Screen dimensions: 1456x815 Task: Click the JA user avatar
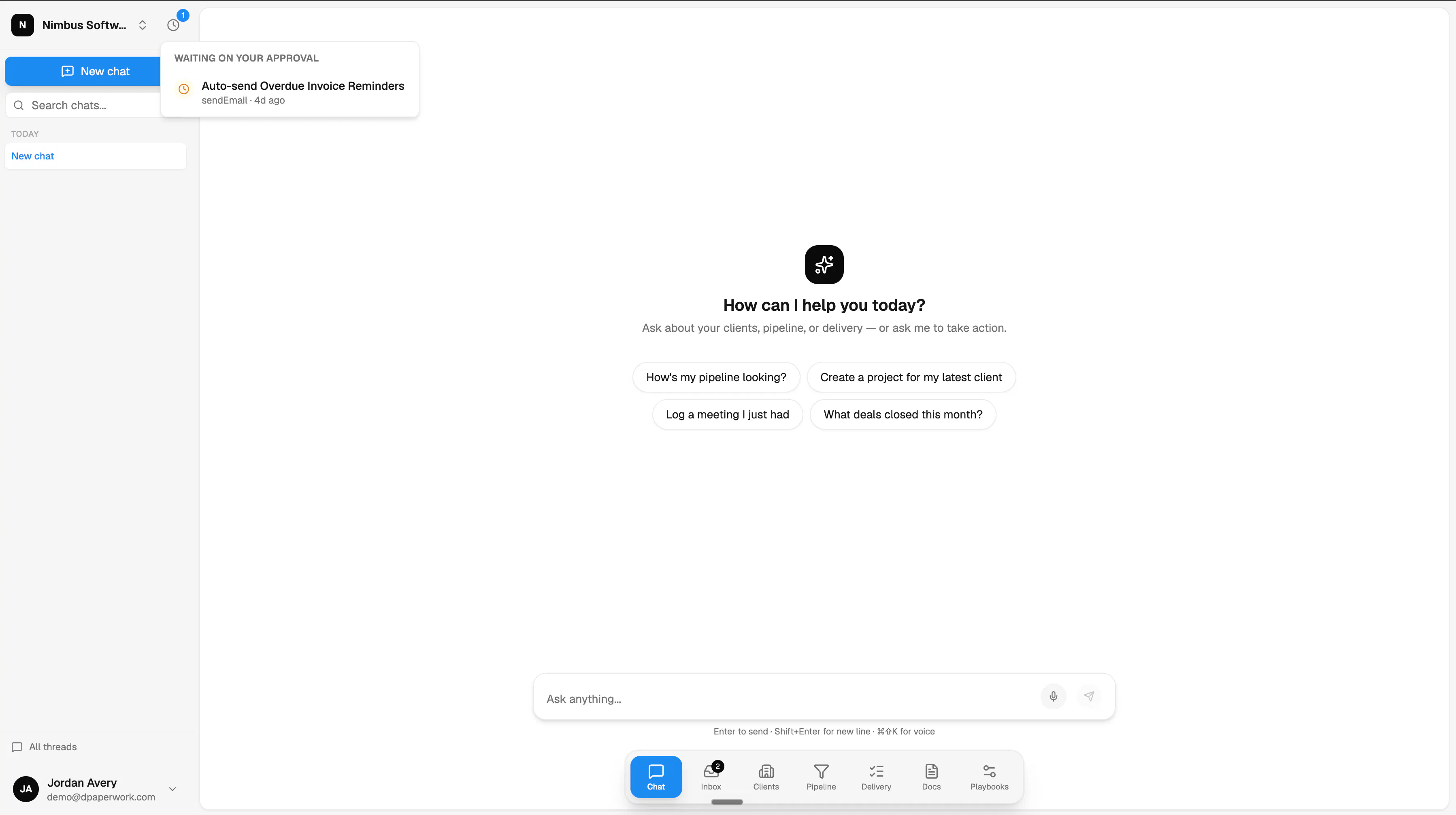tap(26, 789)
